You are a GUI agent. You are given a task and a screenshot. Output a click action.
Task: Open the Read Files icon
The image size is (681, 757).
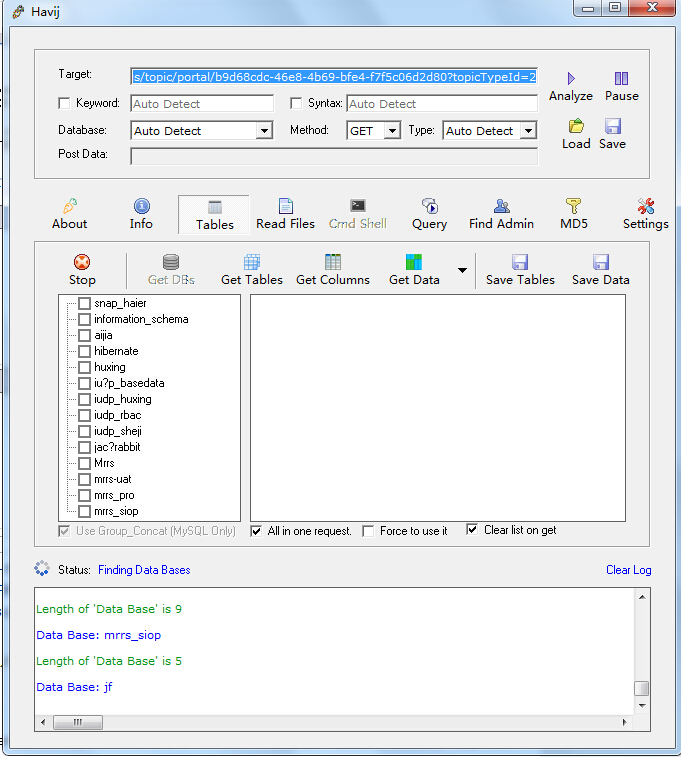[x=286, y=206]
